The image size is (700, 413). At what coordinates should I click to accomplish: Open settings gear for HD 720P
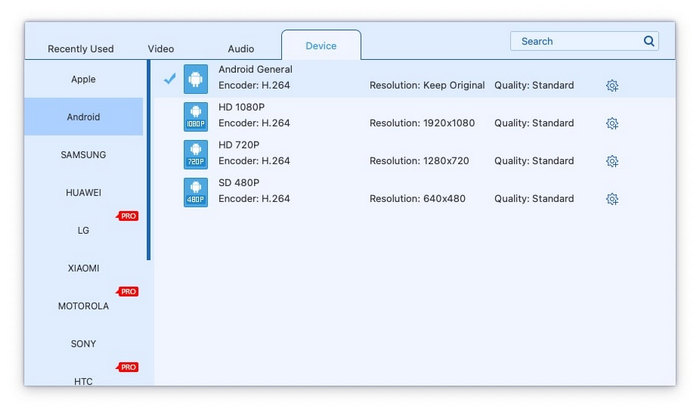coord(612,161)
